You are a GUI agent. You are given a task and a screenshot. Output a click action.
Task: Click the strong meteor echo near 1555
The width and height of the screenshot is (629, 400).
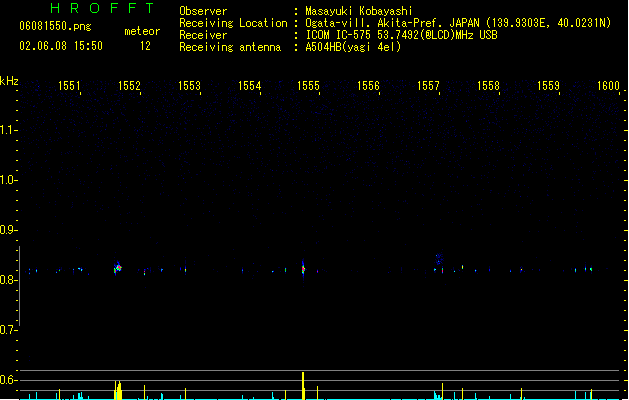[x=303, y=269]
